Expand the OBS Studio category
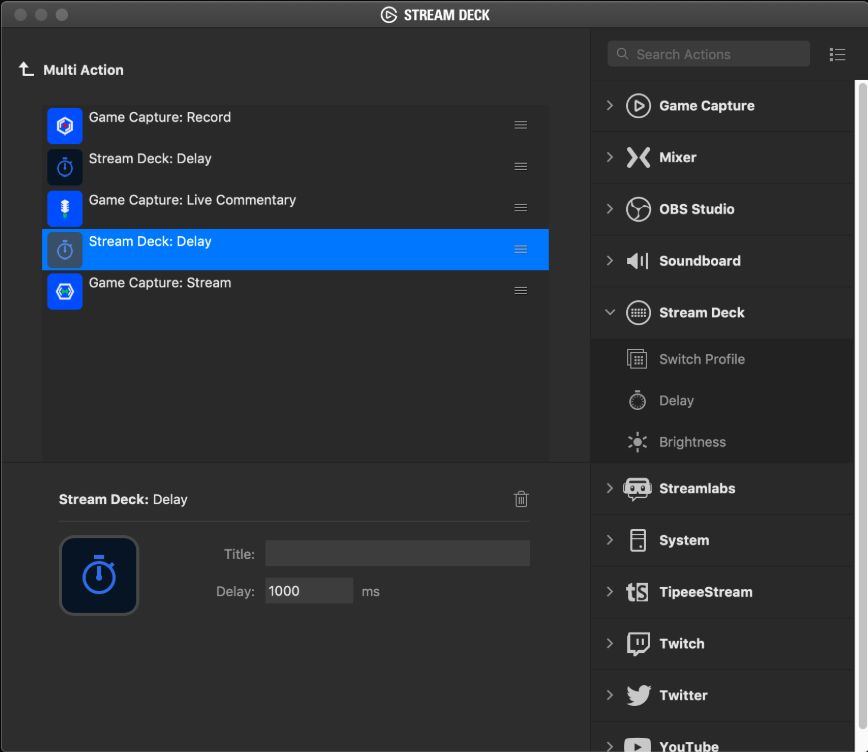The image size is (868, 752). [609, 209]
